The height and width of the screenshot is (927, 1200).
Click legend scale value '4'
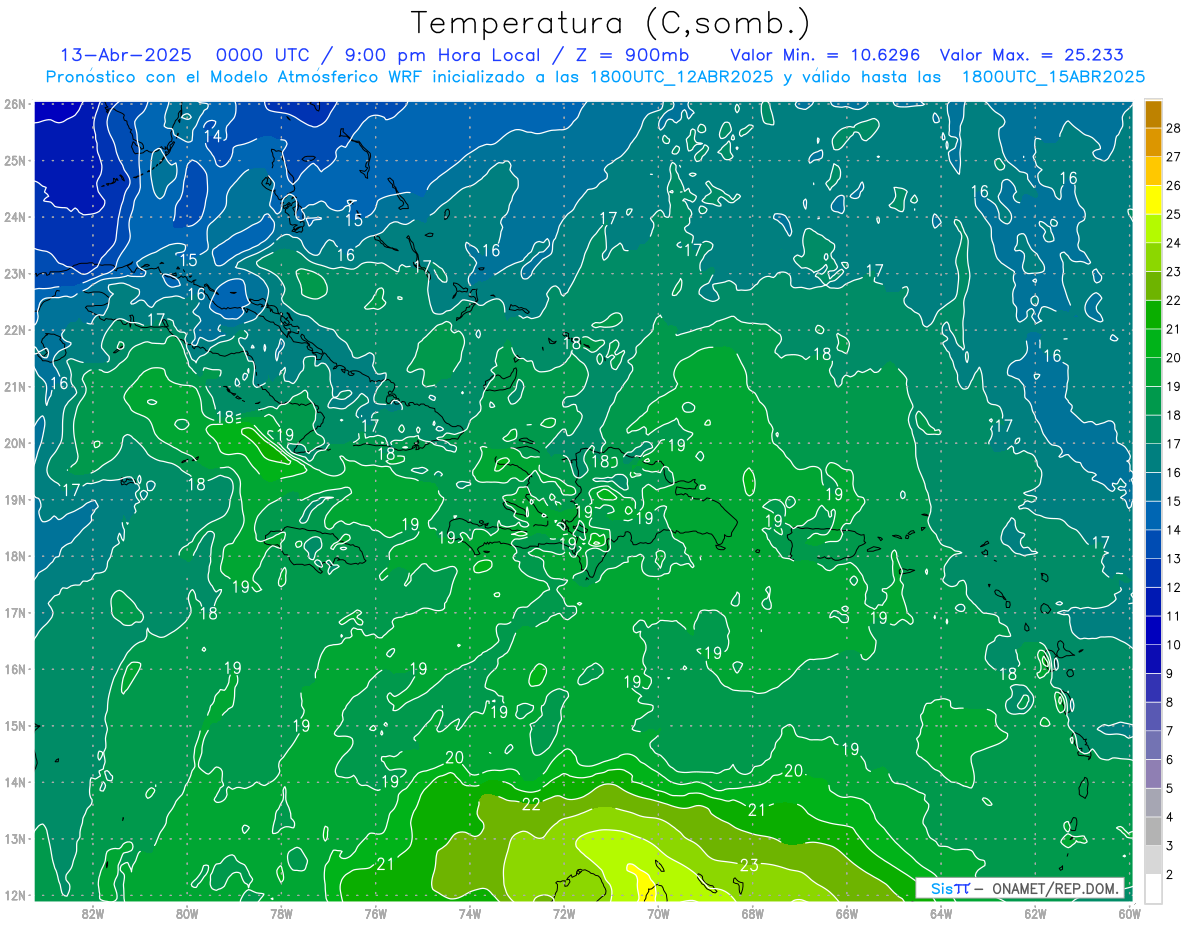tap(1169, 817)
